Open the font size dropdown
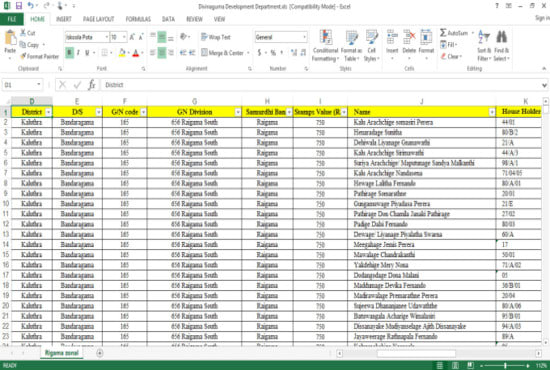 [124, 37]
